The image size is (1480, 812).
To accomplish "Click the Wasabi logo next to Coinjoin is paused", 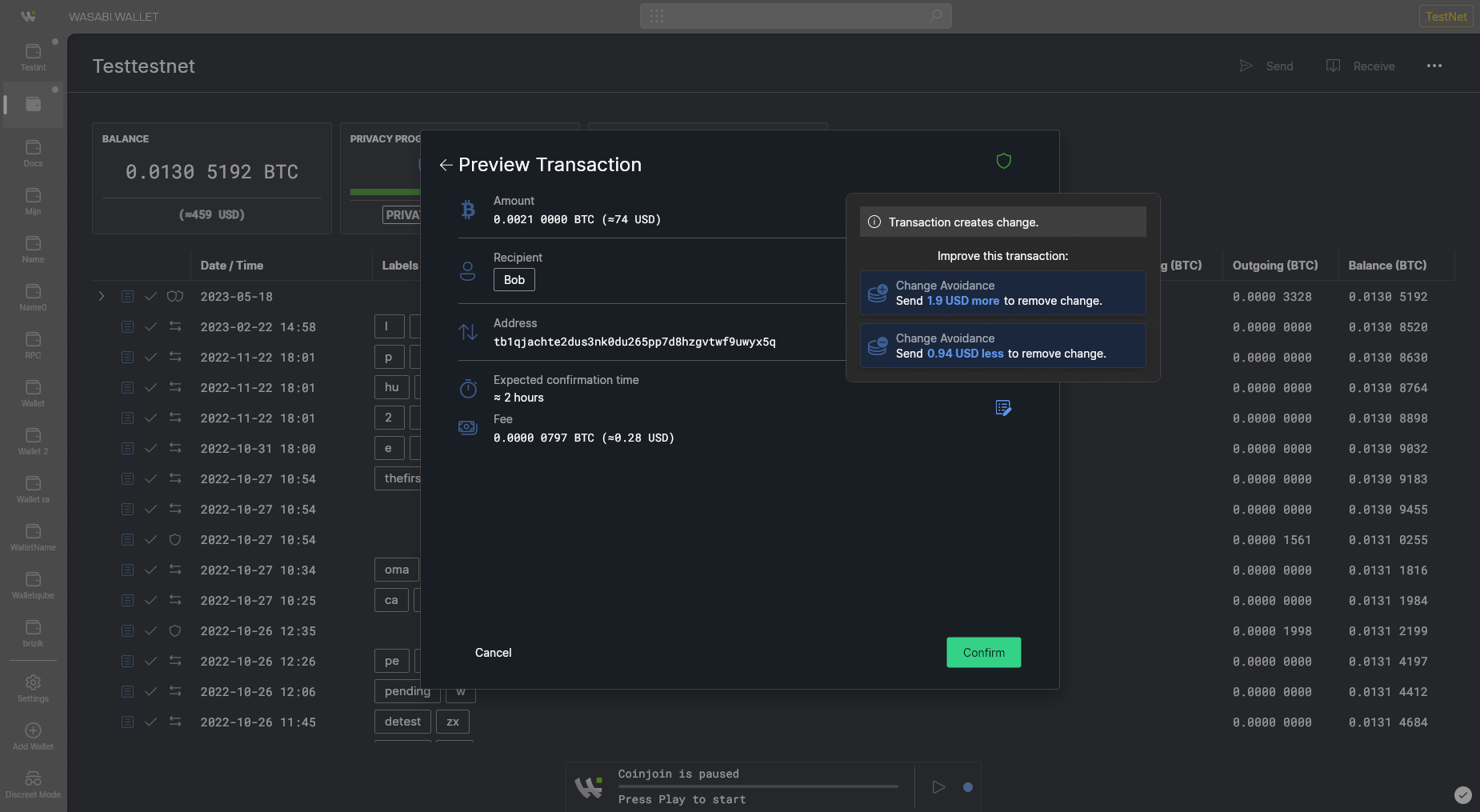I will [589, 786].
